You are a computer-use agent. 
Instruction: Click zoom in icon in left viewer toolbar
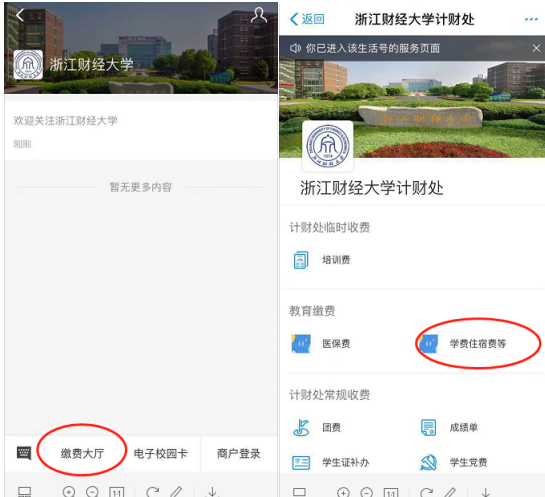click(69, 492)
